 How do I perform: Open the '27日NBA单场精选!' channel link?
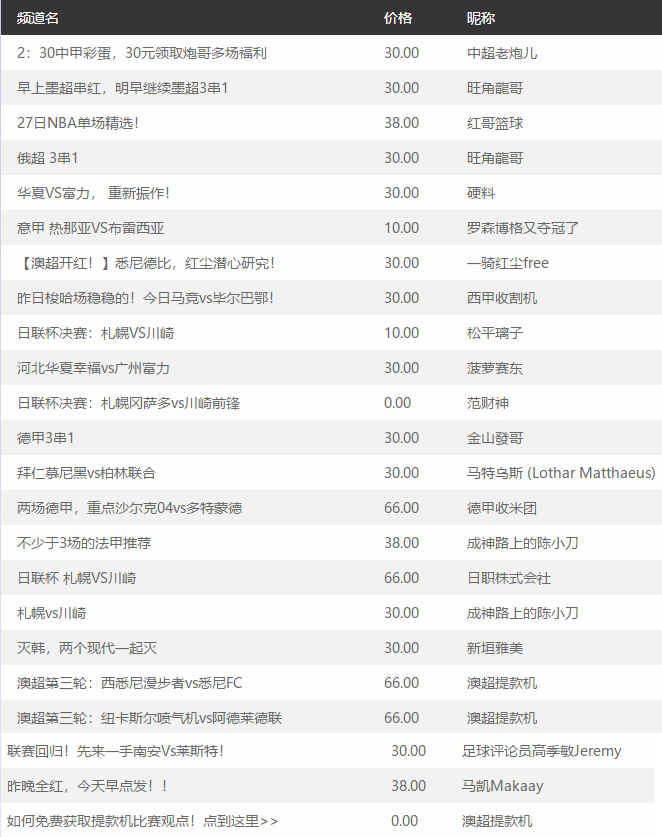tap(78, 123)
